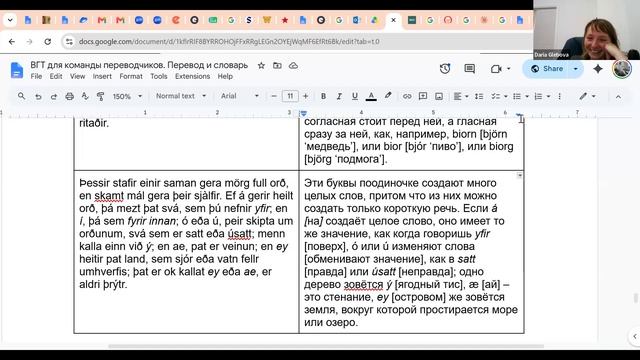This screenshot has width=640, height=360.
Task: Click the underlined word зовётся
Action: pyautogui.click(x=363, y=284)
